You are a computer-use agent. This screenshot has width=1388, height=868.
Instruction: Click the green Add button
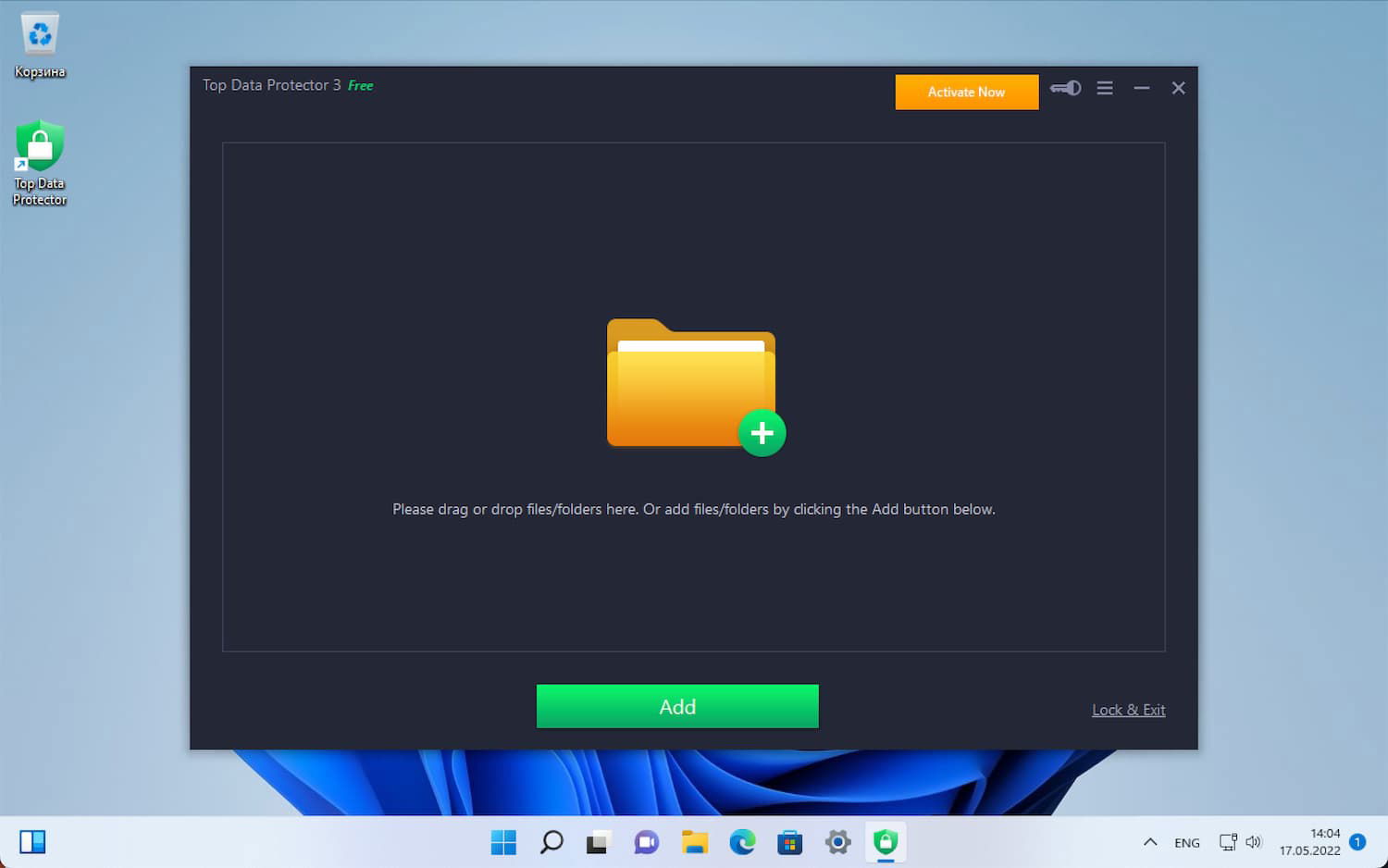(677, 706)
